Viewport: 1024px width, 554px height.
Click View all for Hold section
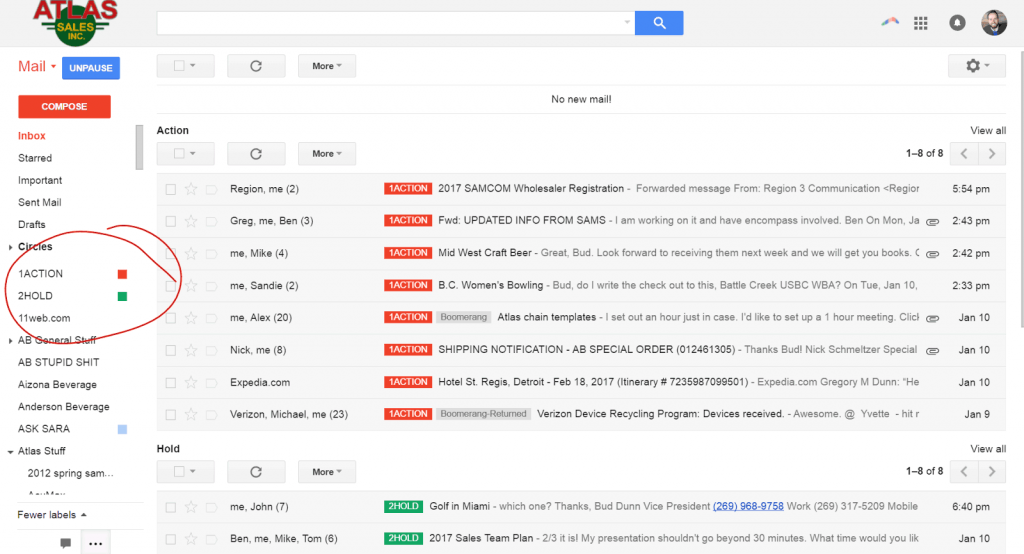[x=987, y=449]
